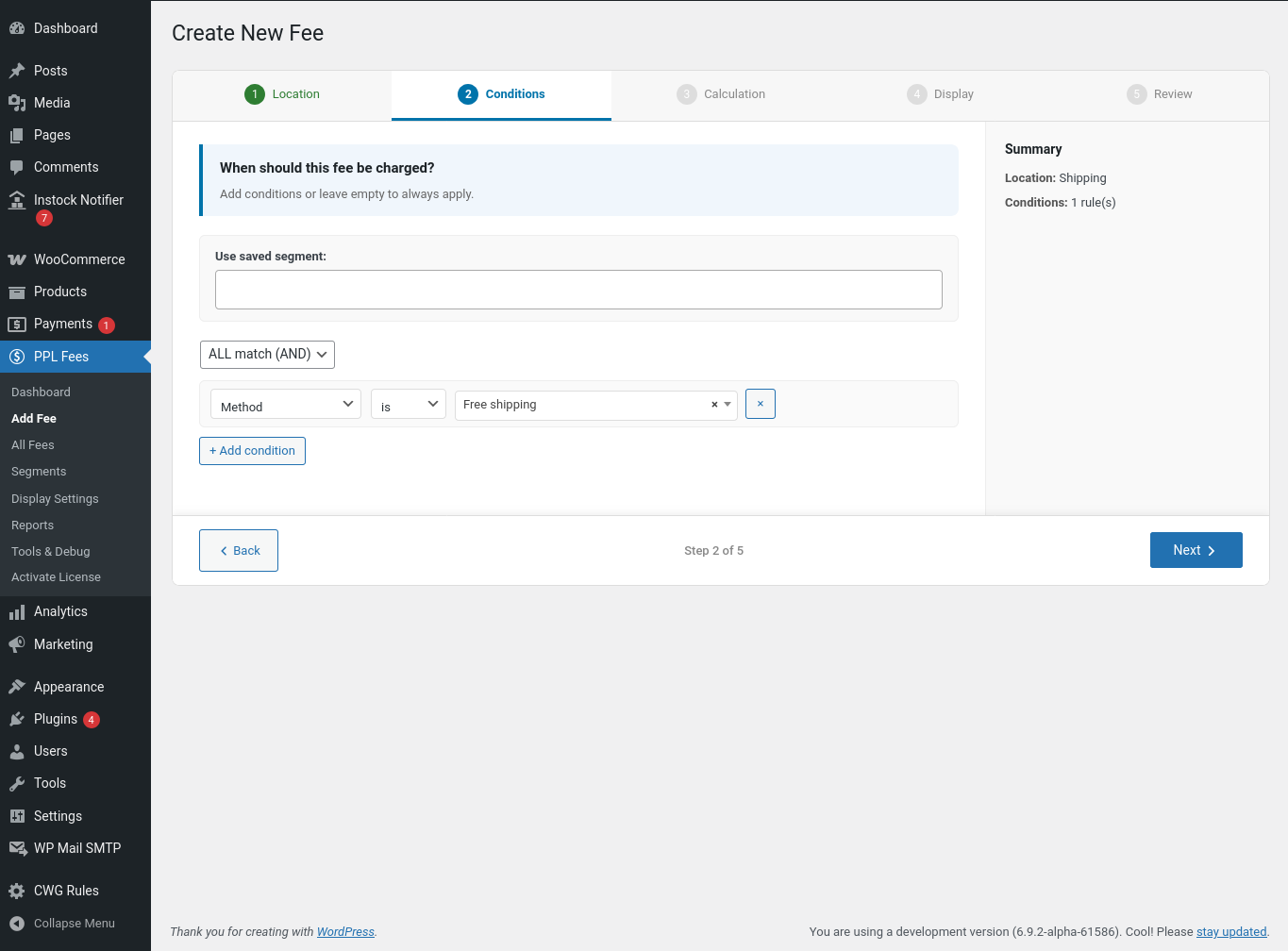
Task: Click the Plugins plug icon
Action: 17,719
